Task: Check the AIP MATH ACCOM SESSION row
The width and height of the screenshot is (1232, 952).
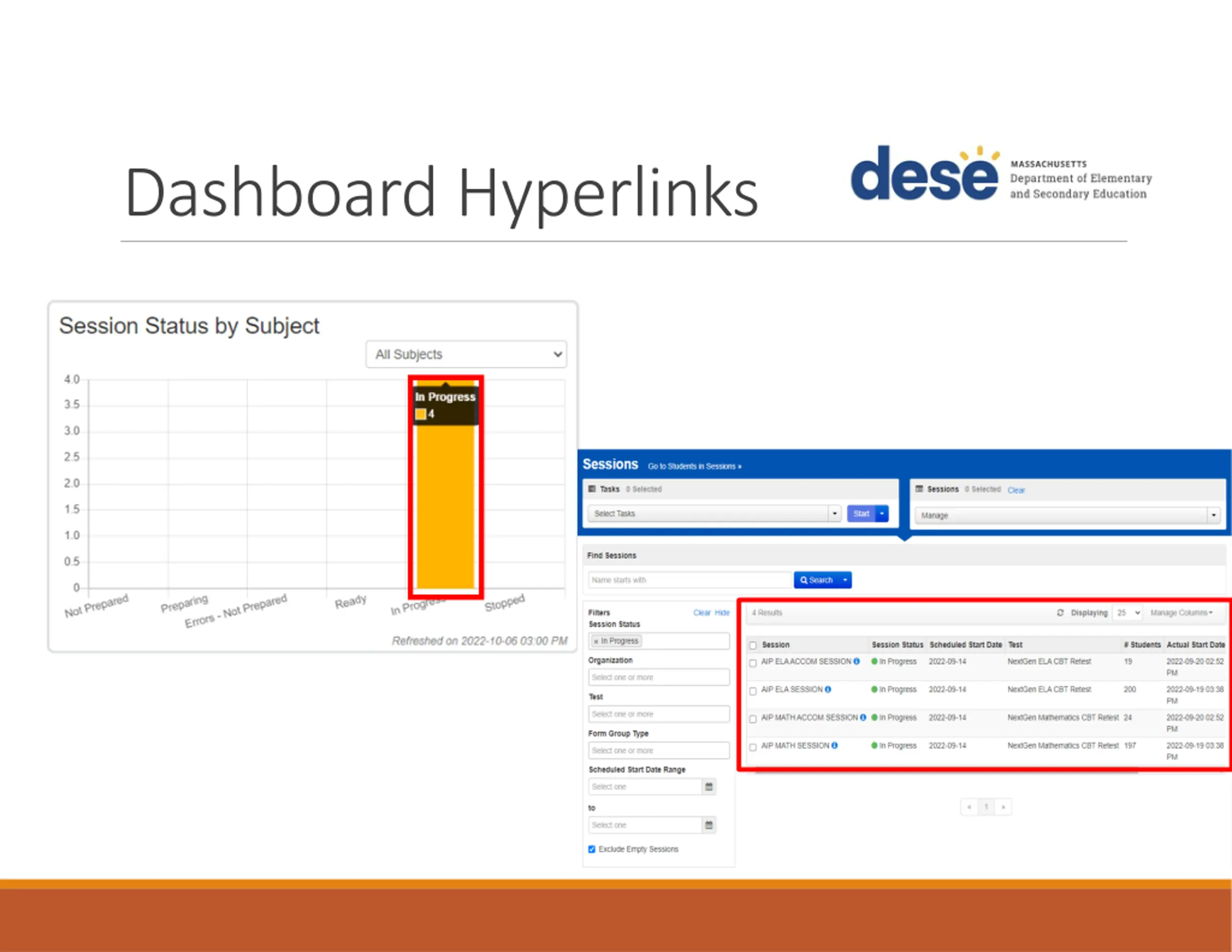Action: (x=753, y=720)
